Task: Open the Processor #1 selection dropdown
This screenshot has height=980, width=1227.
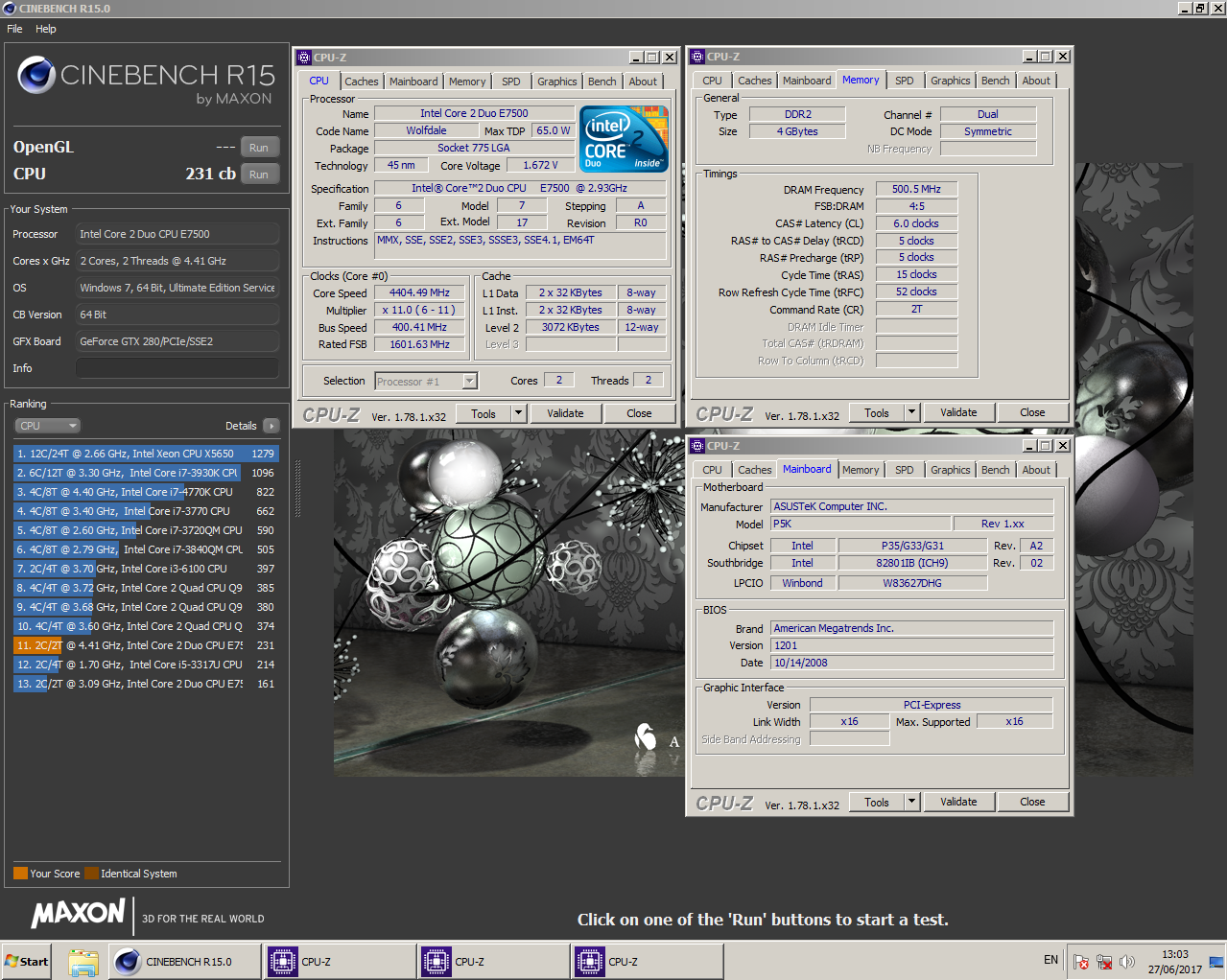Action: click(426, 382)
